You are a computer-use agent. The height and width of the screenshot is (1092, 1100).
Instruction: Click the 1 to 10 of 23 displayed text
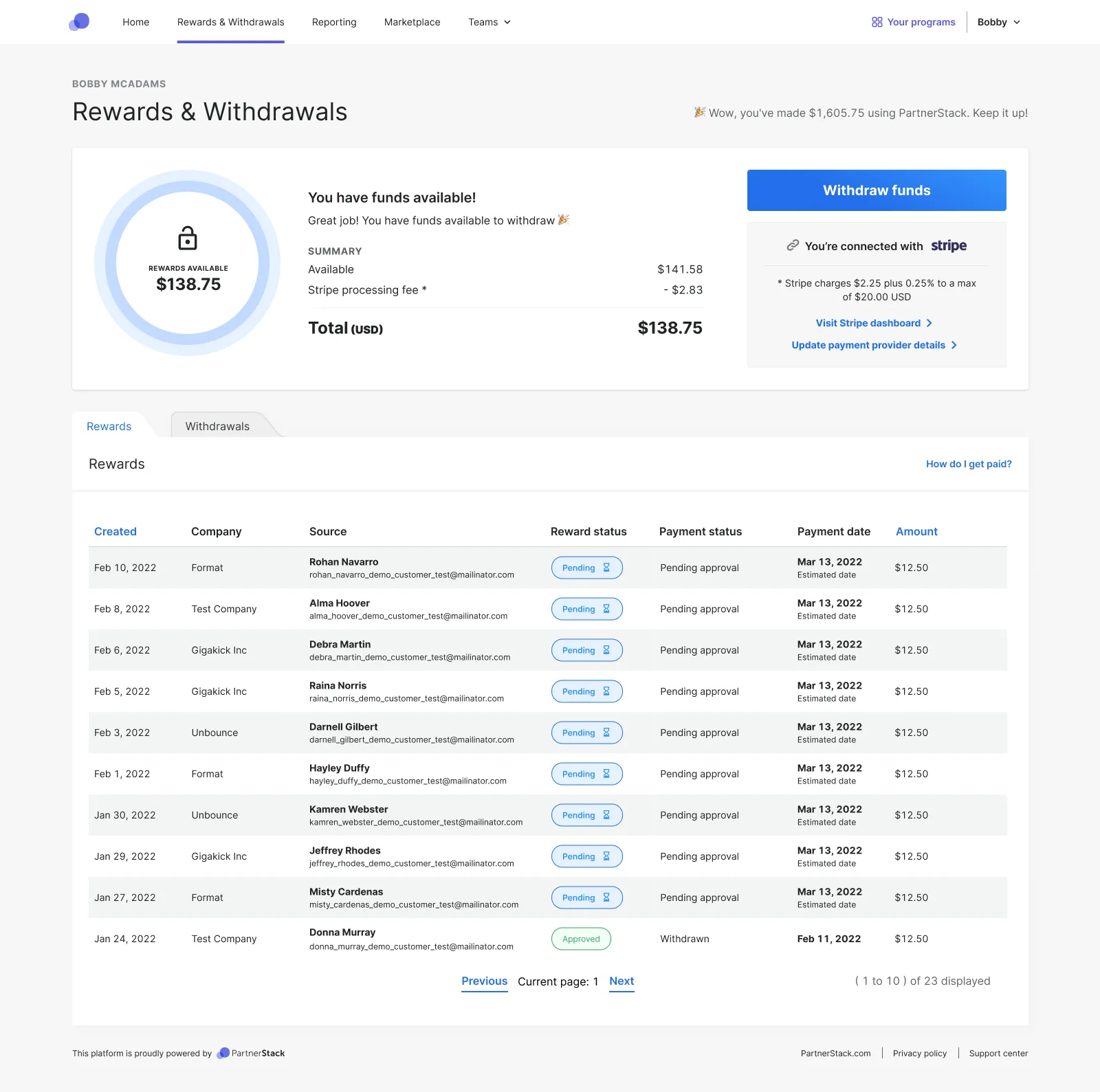[x=923, y=981]
